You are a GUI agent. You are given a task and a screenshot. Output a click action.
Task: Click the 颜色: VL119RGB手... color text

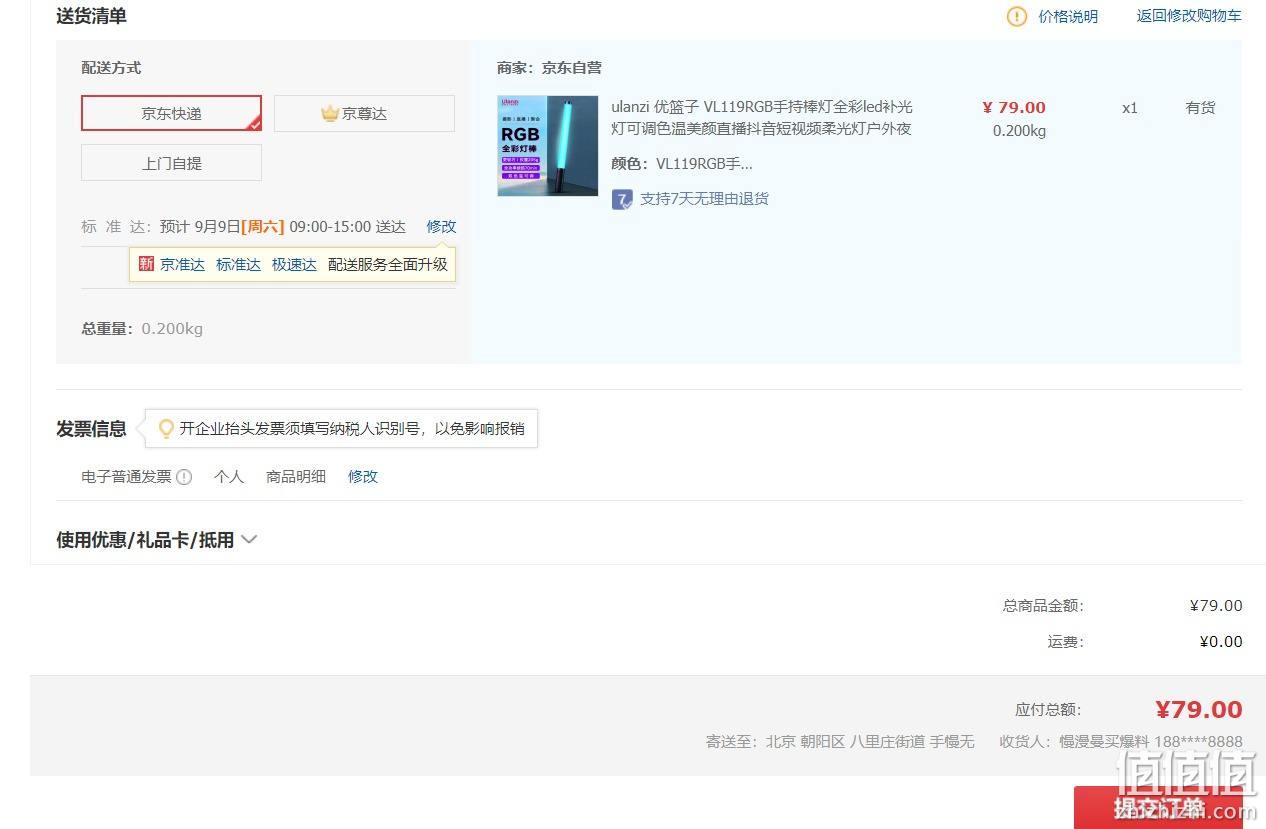pyautogui.click(x=682, y=164)
